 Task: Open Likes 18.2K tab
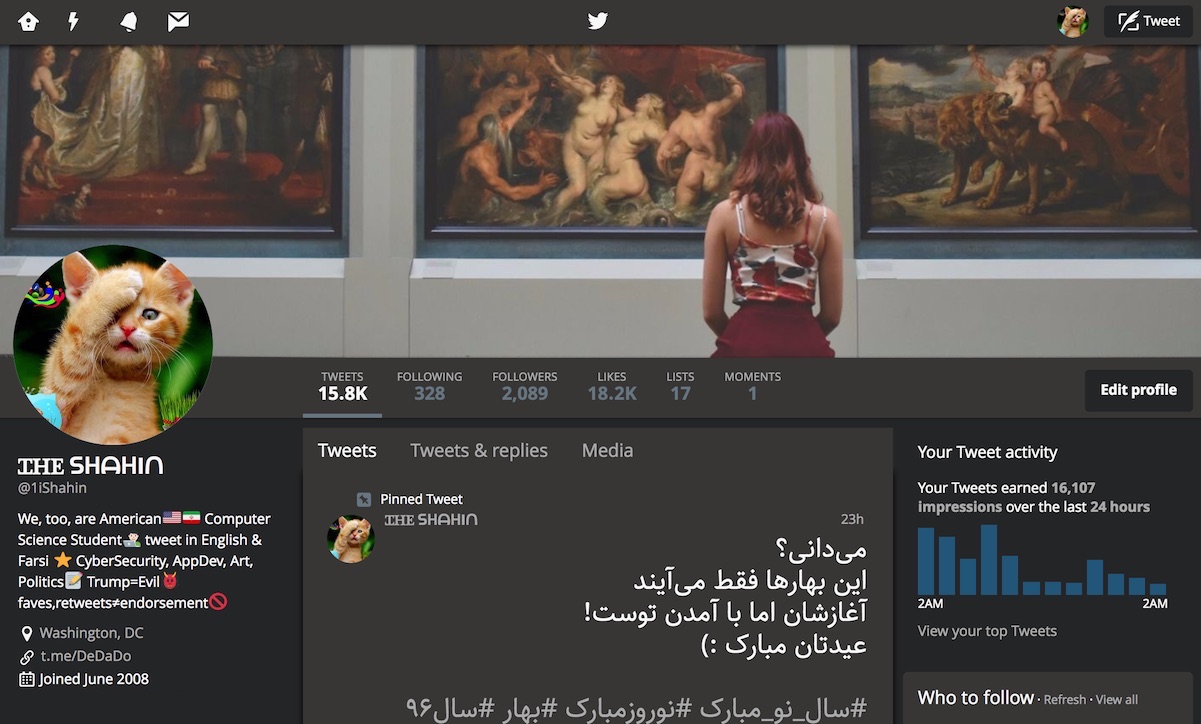612,386
